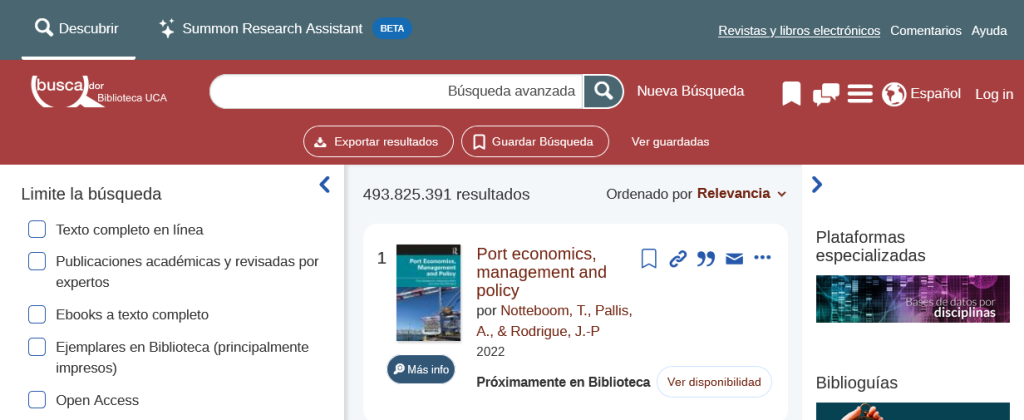
Task: Select the Descubrir tab
Action: coord(78,28)
